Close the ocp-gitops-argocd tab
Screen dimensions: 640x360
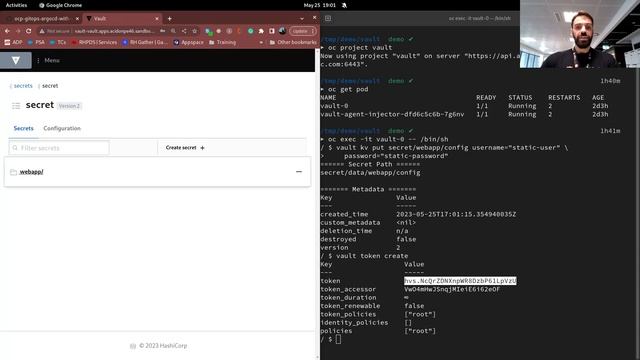(77, 18)
